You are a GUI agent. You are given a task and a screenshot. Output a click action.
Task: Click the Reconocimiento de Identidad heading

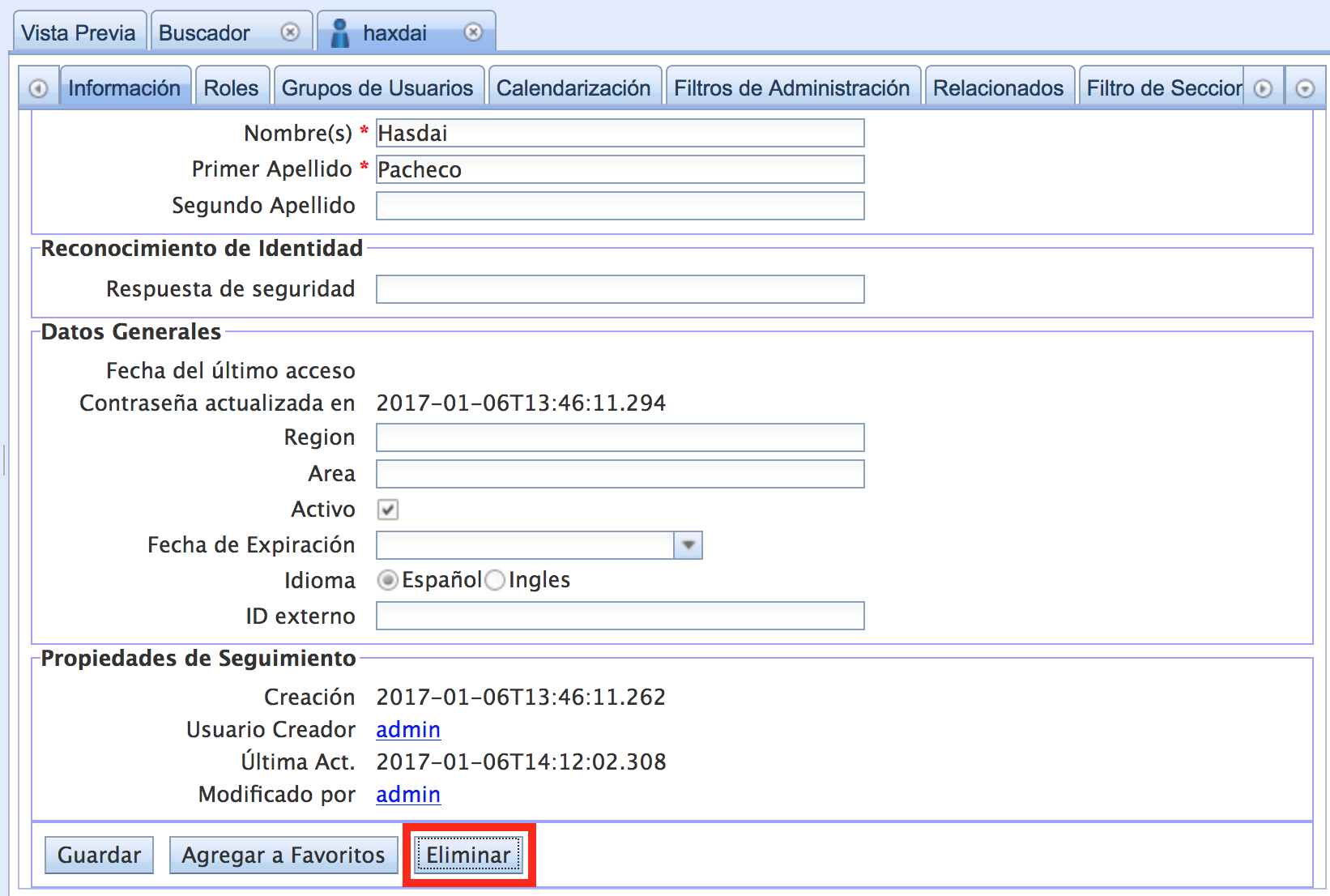(x=202, y=249)
